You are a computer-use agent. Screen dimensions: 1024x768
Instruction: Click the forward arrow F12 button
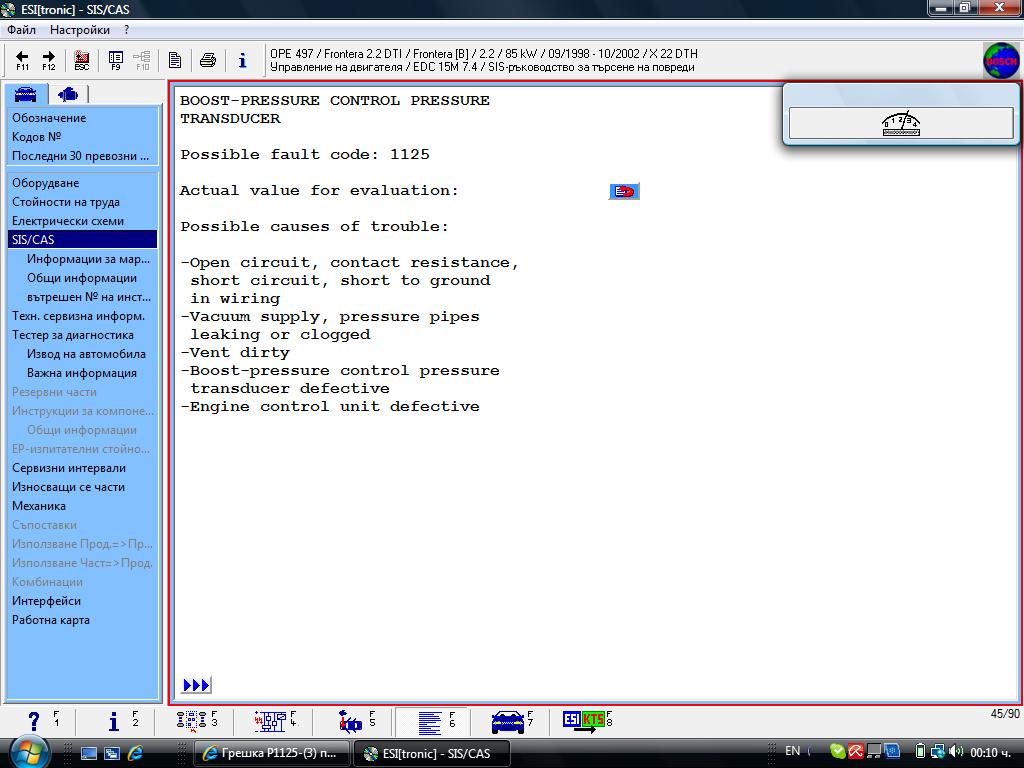pos(49,60)
